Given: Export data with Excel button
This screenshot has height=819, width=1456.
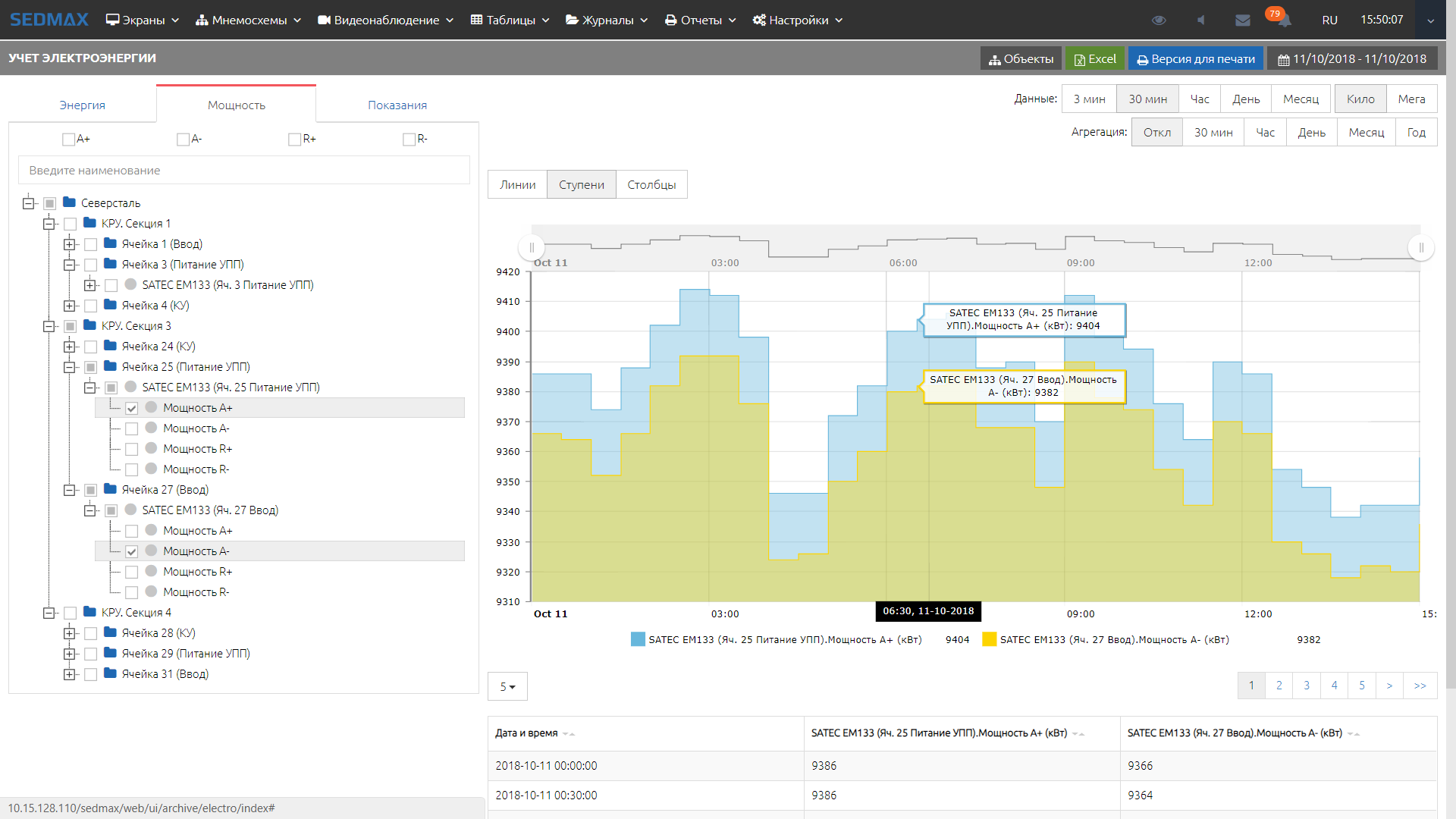Looking at the screenshot, I should coord(1095,59).
